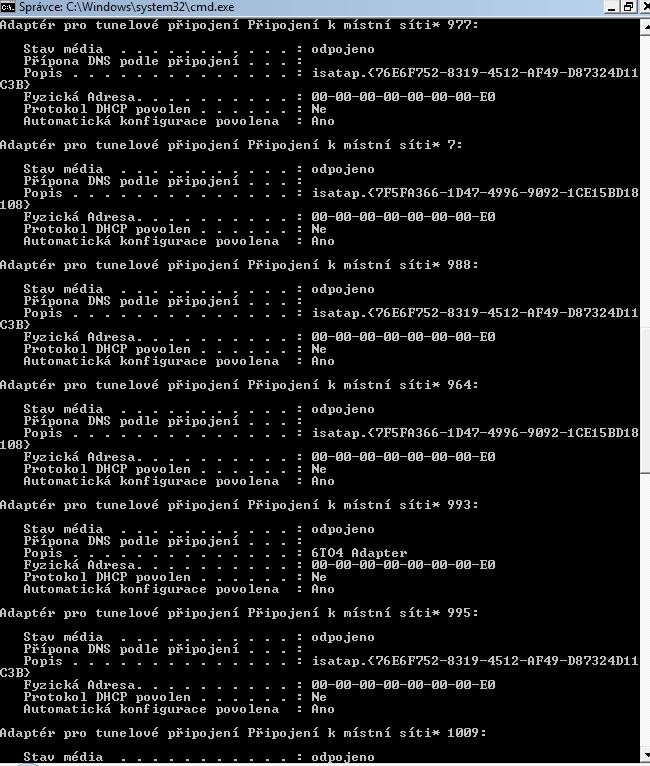Click scrollbar track above the thumb
The height and width of the screenshot is (766, 650).
tap(645, 181)
